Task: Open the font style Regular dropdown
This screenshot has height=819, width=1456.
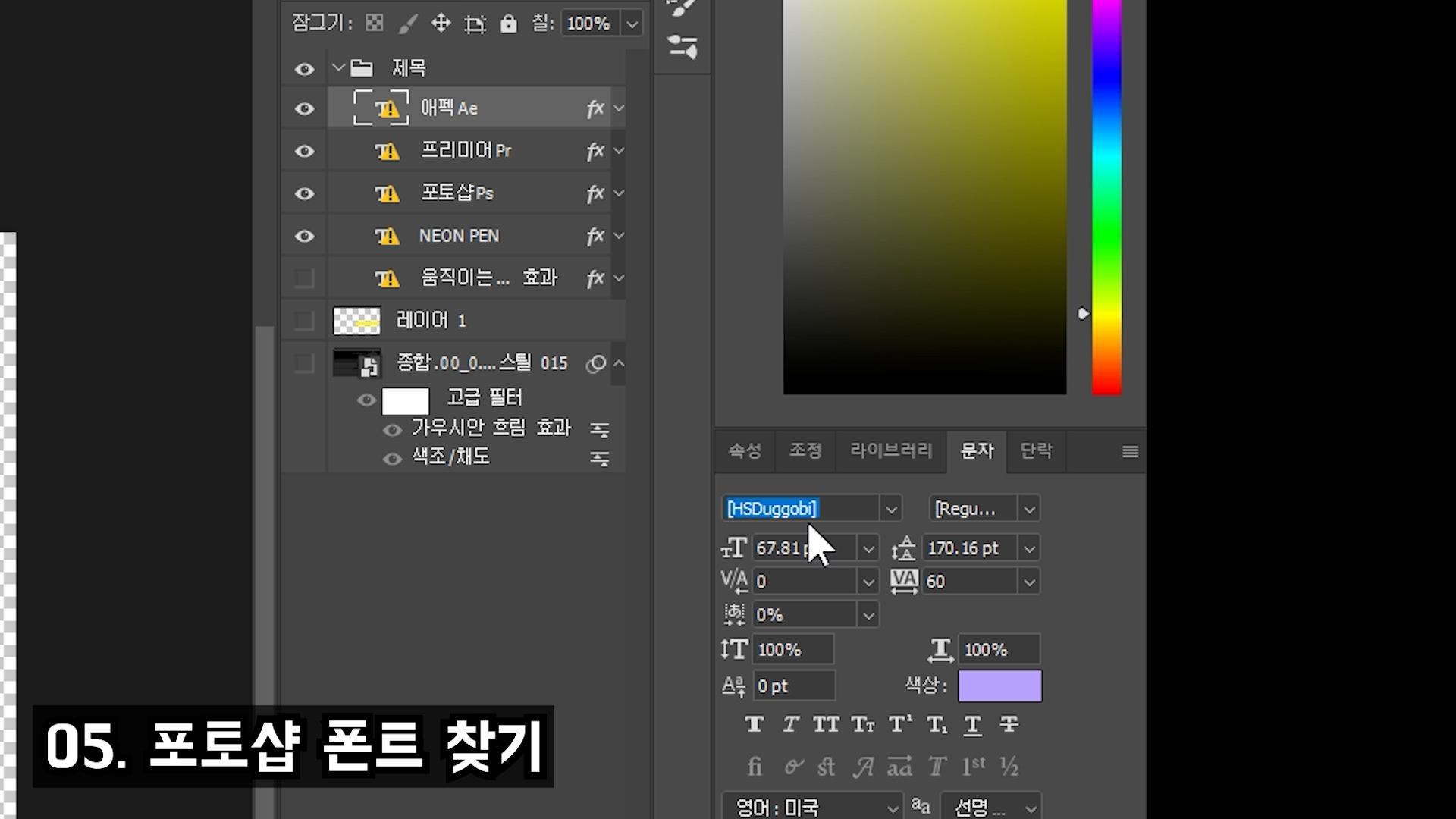Action: (x=1029, y=509)
